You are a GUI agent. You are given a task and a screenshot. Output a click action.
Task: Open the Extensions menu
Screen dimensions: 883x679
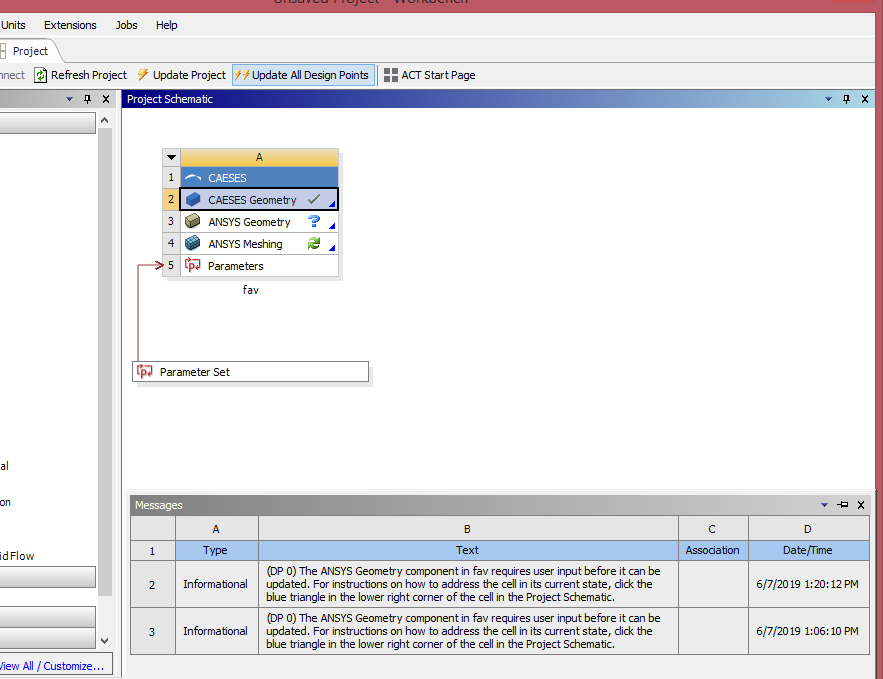tap(70, 25)
